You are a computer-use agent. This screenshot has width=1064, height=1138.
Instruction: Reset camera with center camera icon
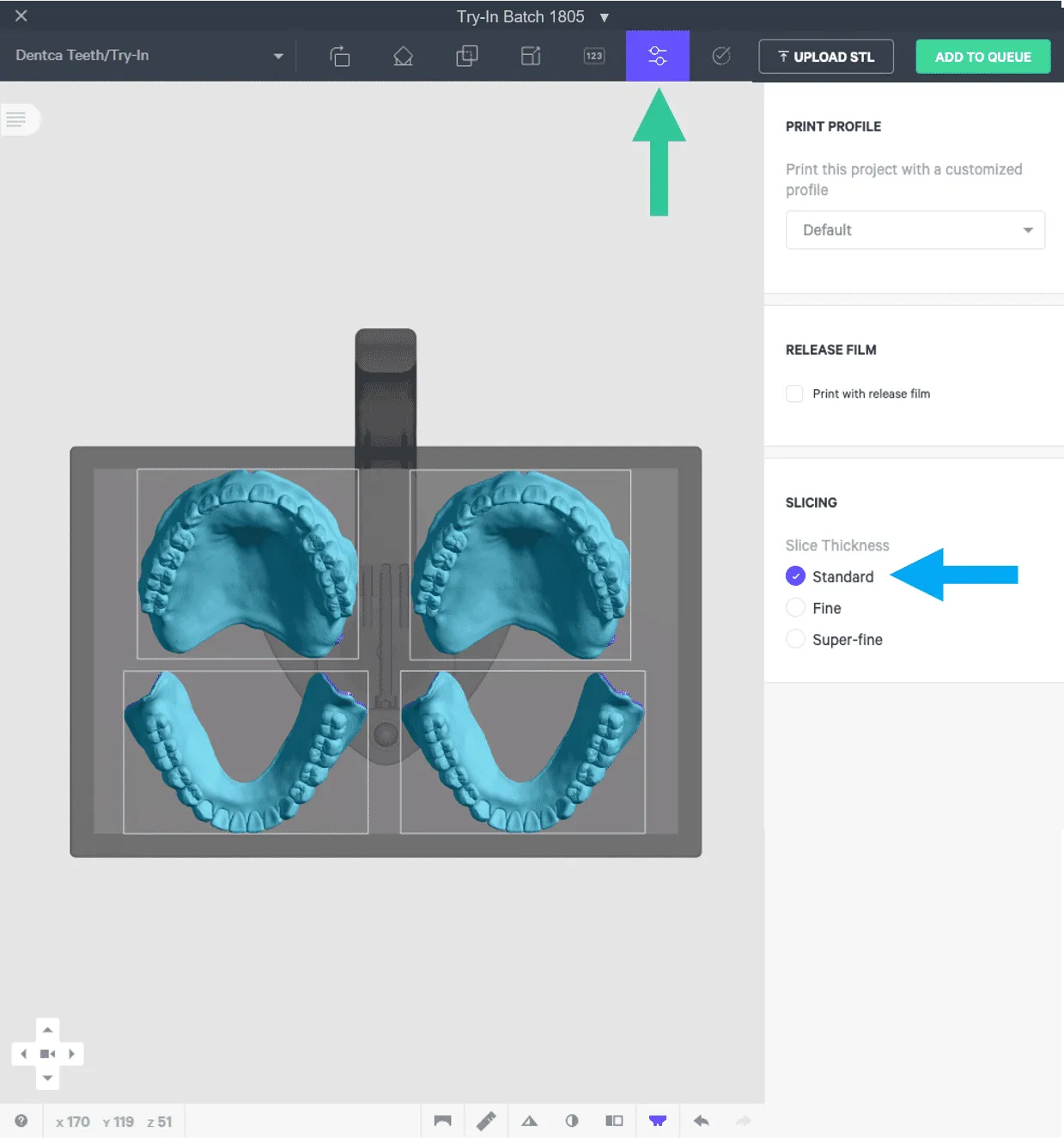[x=47, y=1054]
